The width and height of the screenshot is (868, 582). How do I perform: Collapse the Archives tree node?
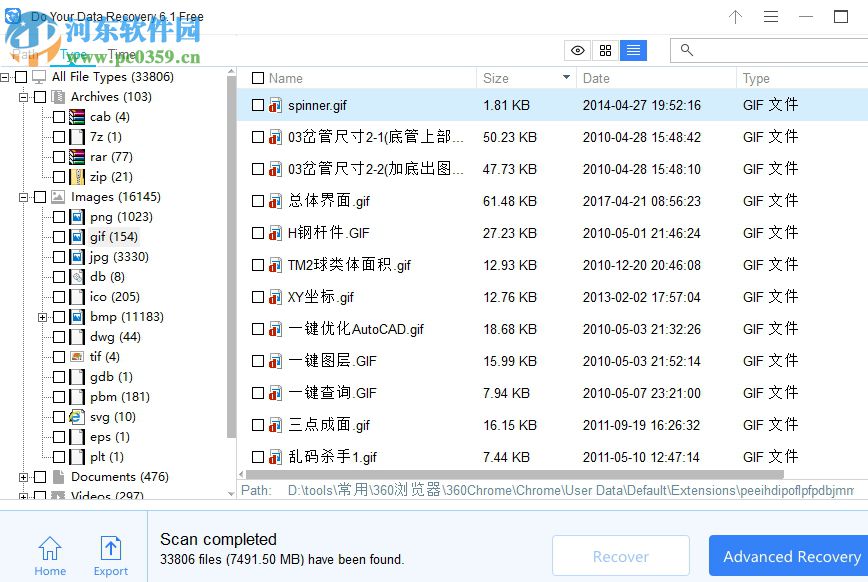pyautogui.click(x=26, y=97)
